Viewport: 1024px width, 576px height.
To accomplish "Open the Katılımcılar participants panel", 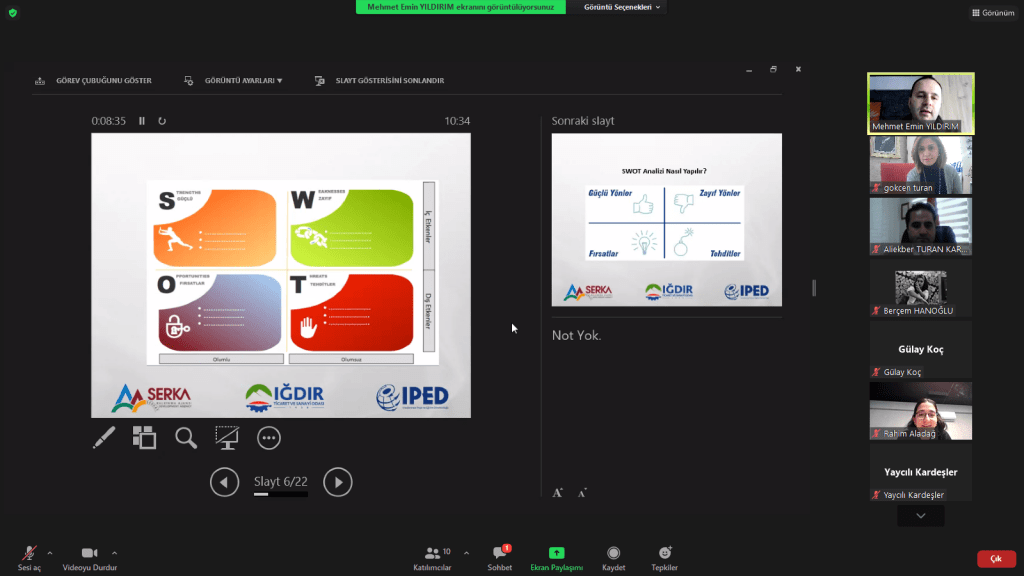I will click(432, 557).
